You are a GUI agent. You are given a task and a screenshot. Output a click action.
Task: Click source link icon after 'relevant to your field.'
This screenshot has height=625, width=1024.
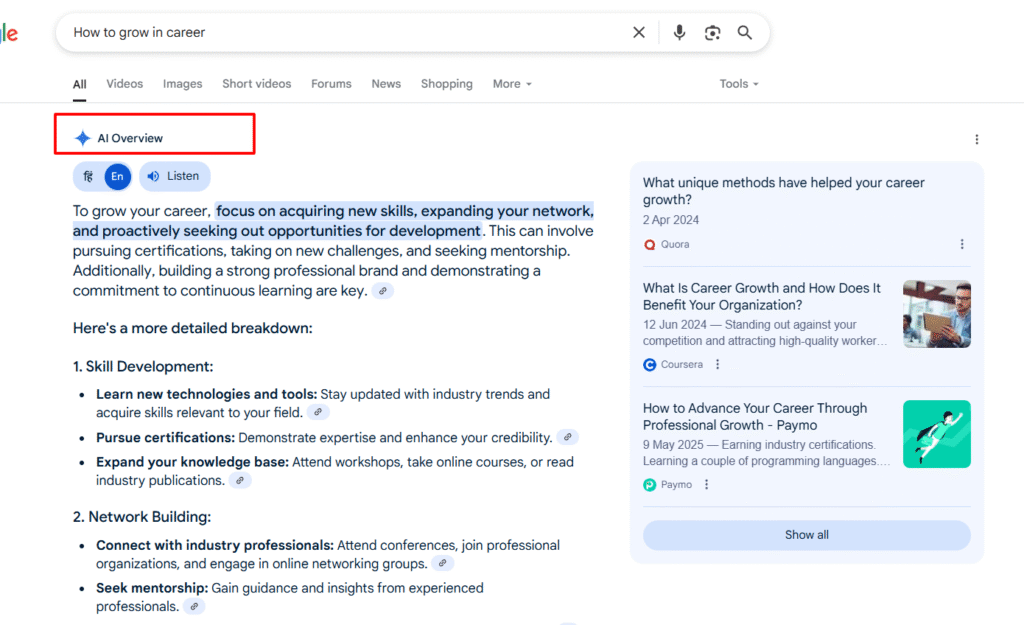318,412
